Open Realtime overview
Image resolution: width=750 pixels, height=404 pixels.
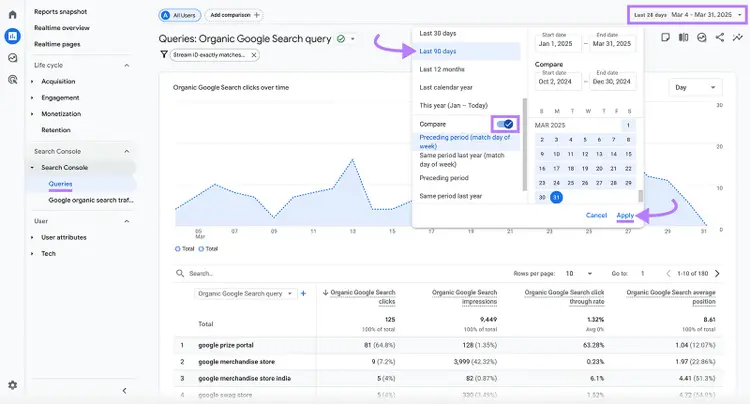coord(62,28)
